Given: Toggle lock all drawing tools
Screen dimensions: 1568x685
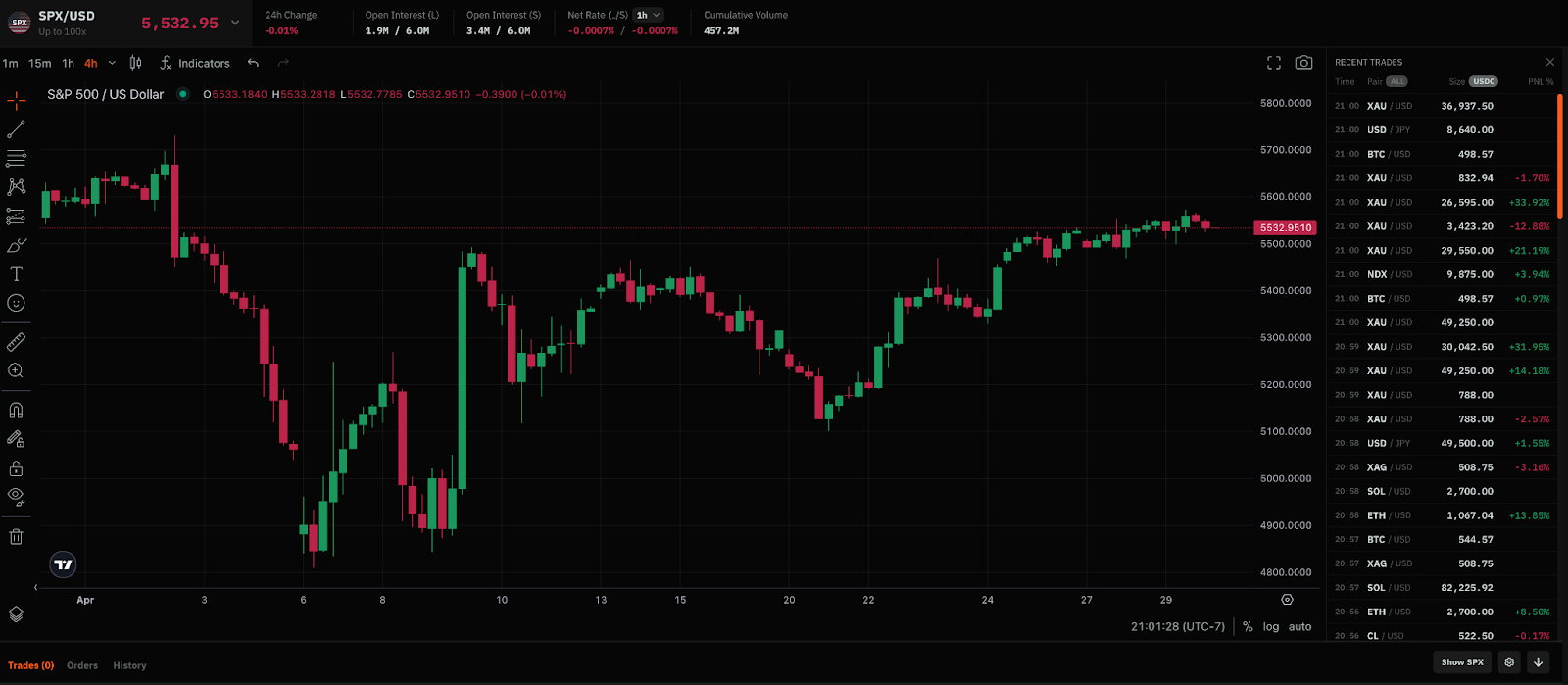Looking at the screenshot, I should click(17, 468).
